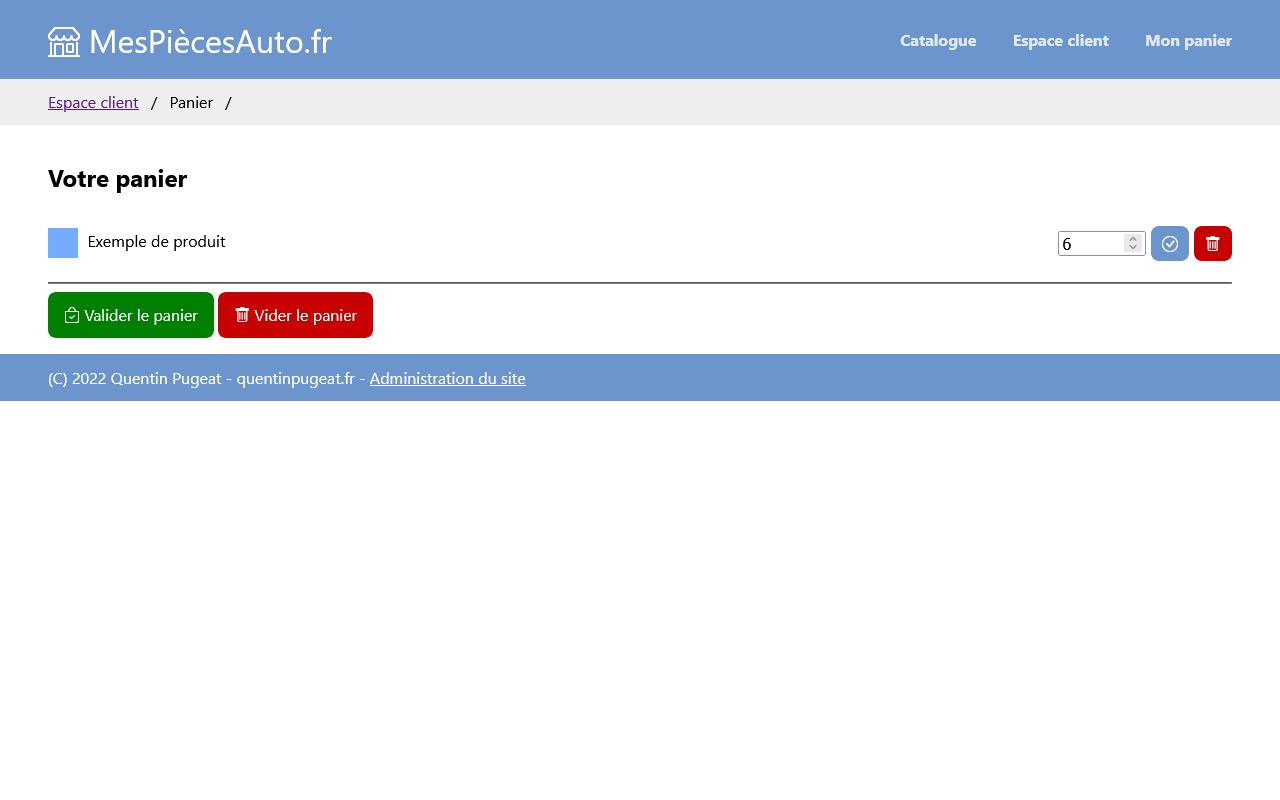Increase quantity with the stepper up arrow

tap(1133, 239)
